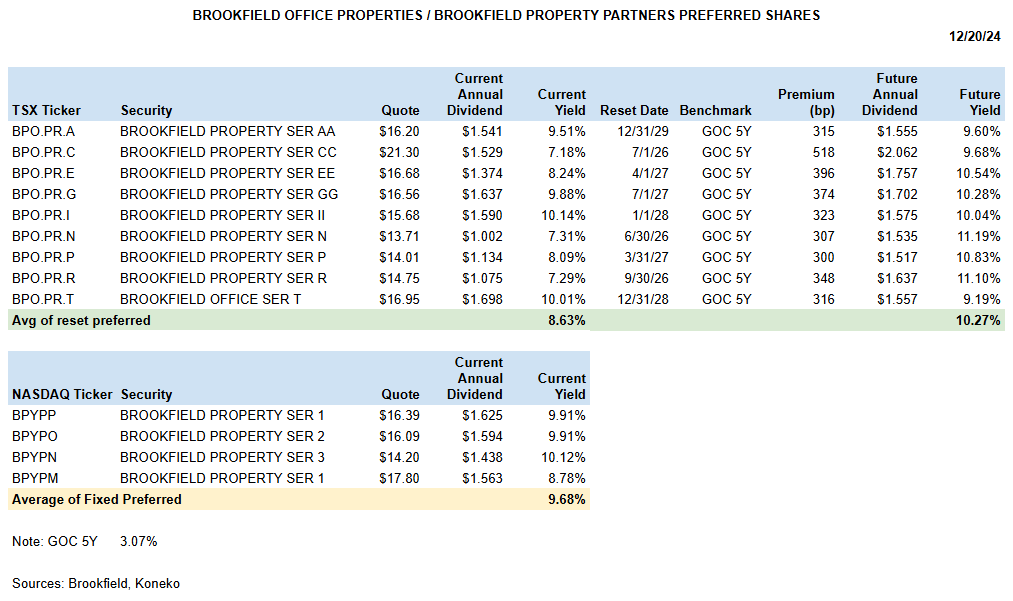1013x601 pixels.
Task: Click BROOKFIELD PROPERTY SER EE cell
Action: click(x=227, y=173)
